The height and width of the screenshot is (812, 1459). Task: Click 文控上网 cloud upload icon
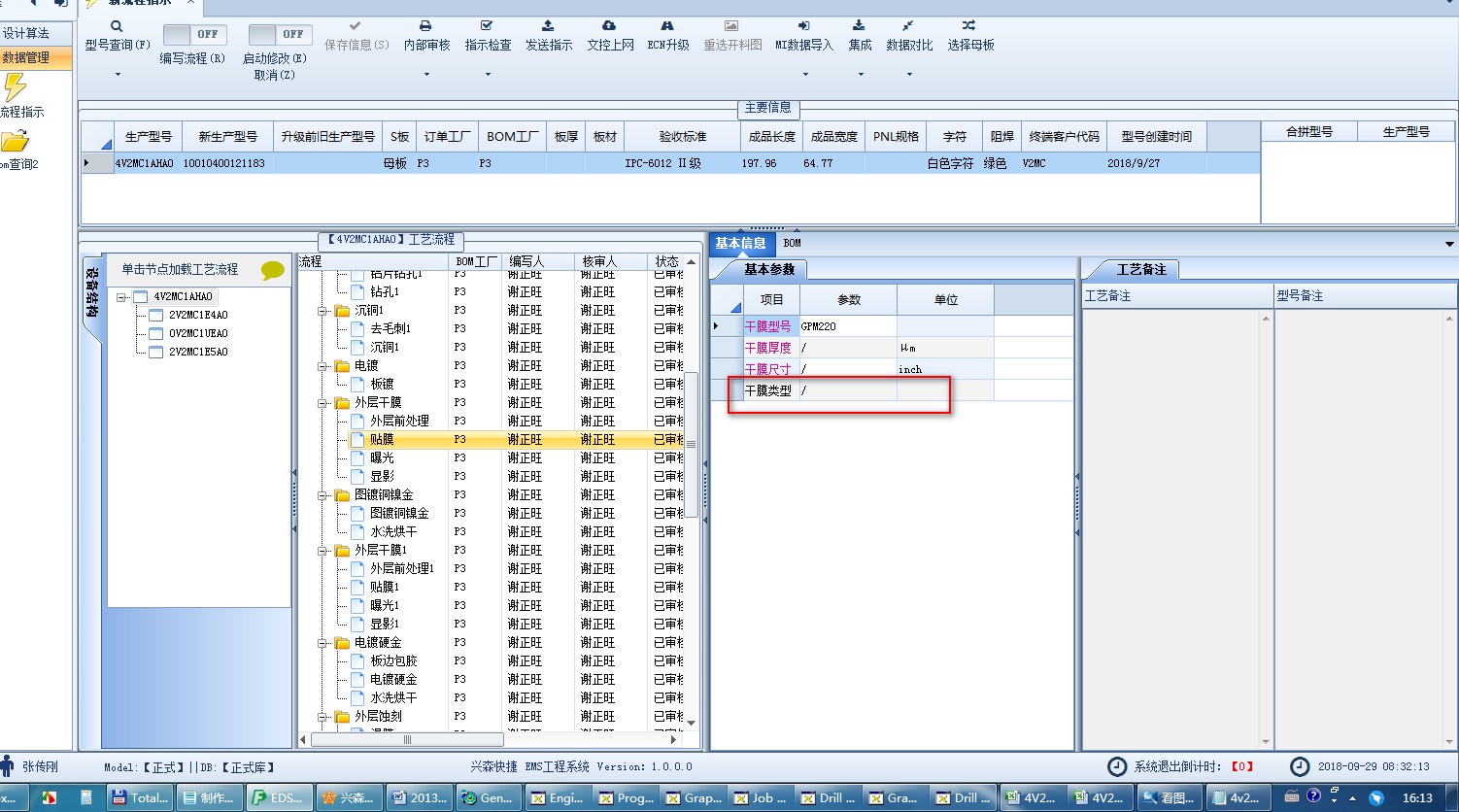pyautogui.click(x=609, y=26)
